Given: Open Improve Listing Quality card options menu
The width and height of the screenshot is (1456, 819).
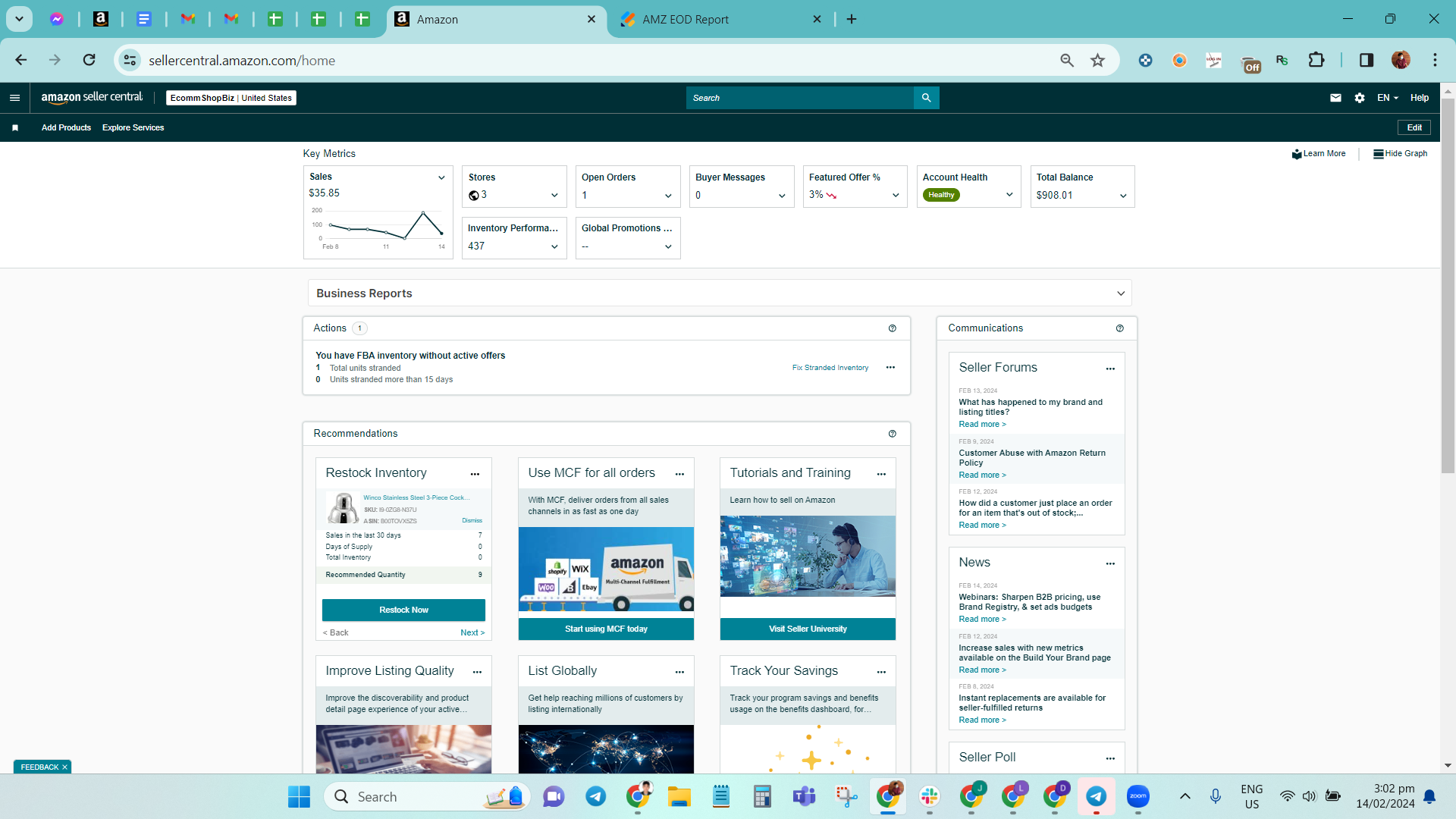Looking at the screenshot, I should (x=477, y=672).
